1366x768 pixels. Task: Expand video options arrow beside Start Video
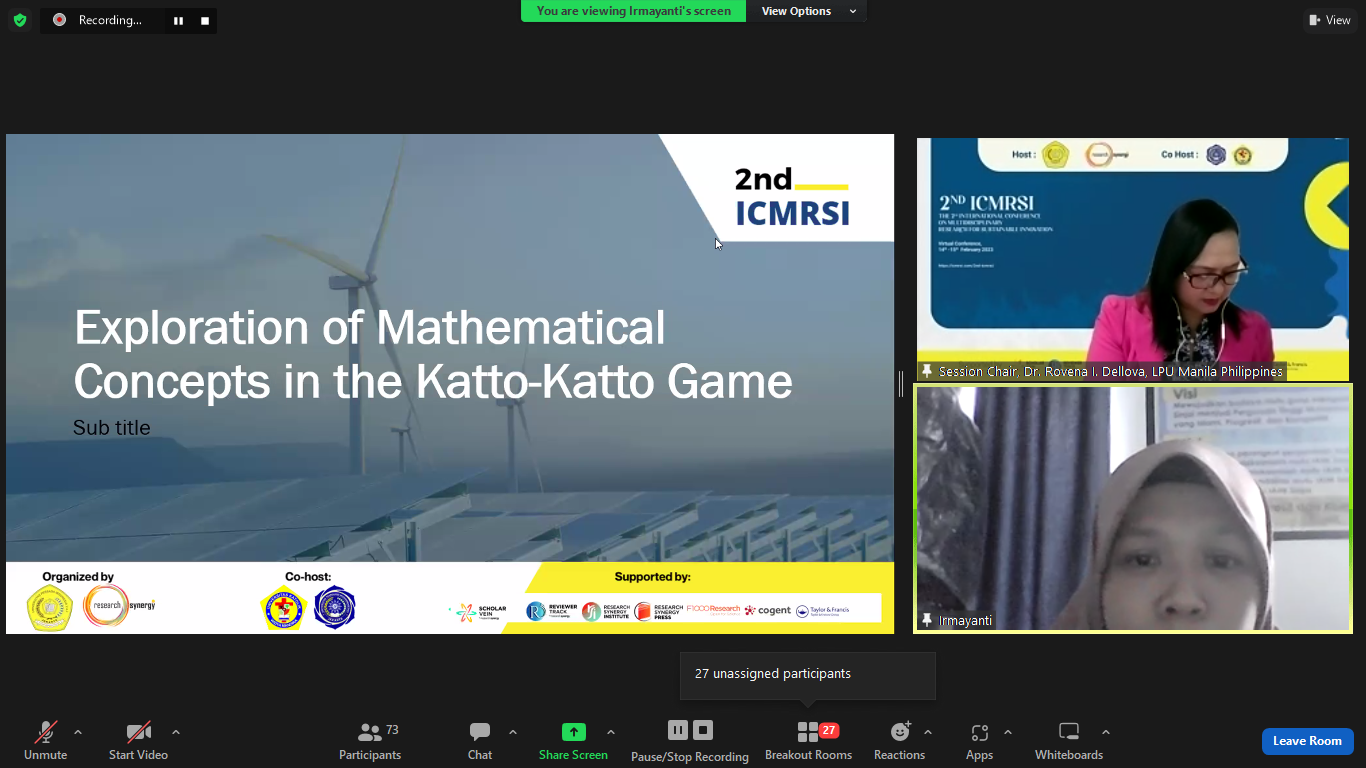tap(176, 732)
